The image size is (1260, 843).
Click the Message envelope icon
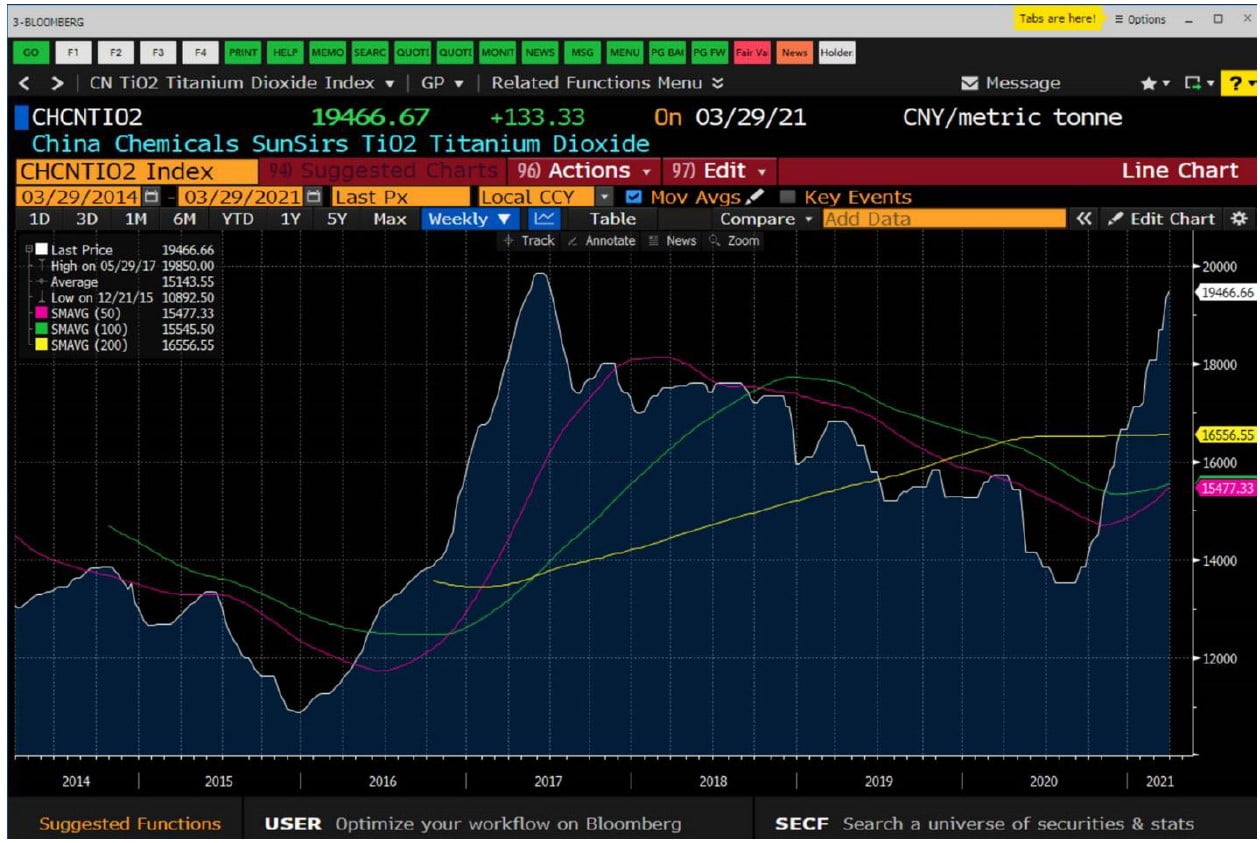969,83
